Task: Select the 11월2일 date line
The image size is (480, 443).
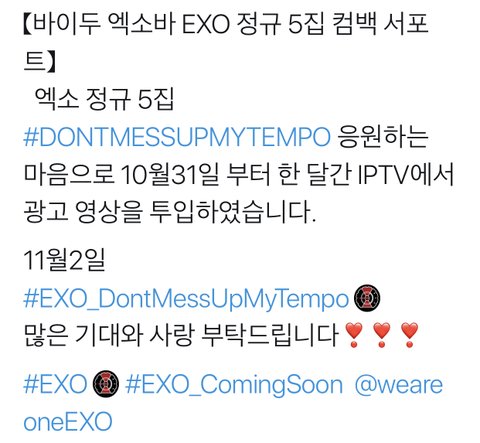Action: click(64, 260)
